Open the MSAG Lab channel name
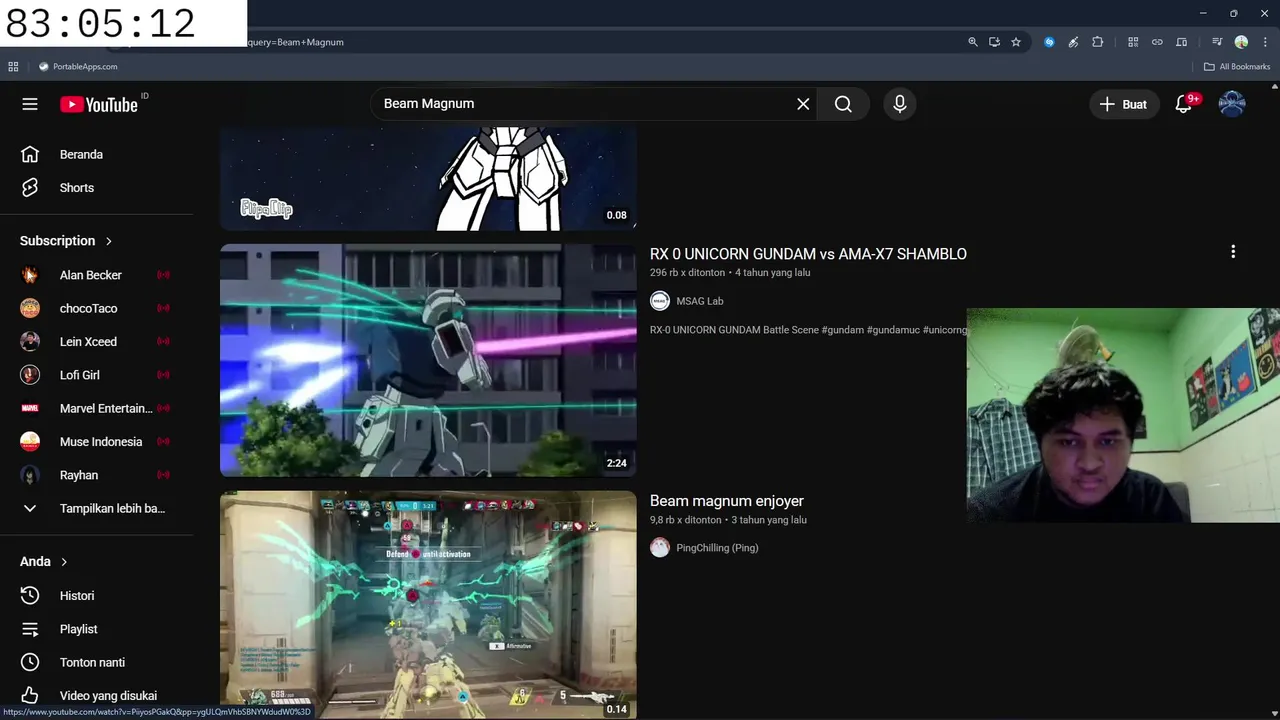The width and height of the screenshot is (1280, 720). tap(699, 301)
